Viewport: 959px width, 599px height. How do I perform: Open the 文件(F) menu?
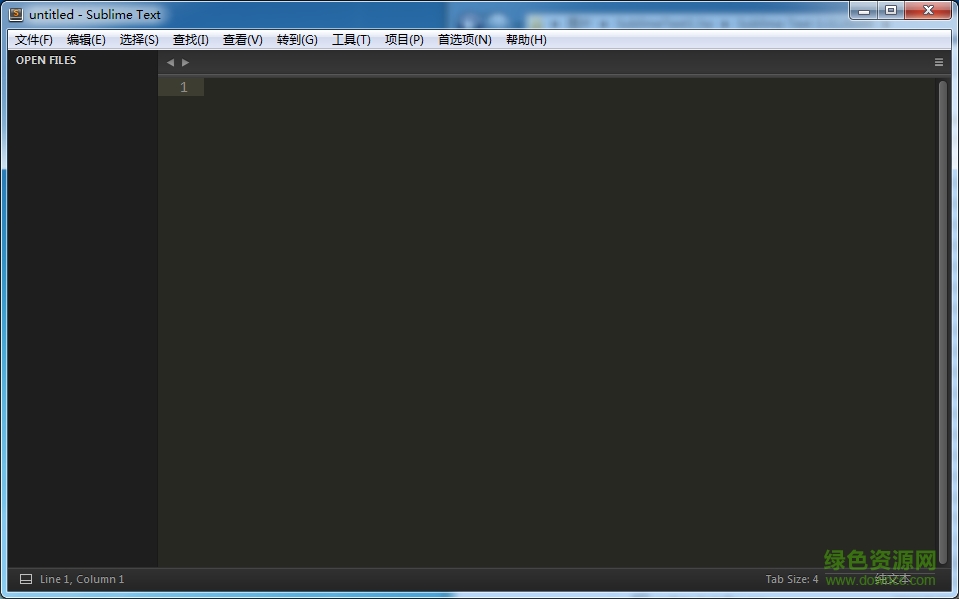pos(33,40)
